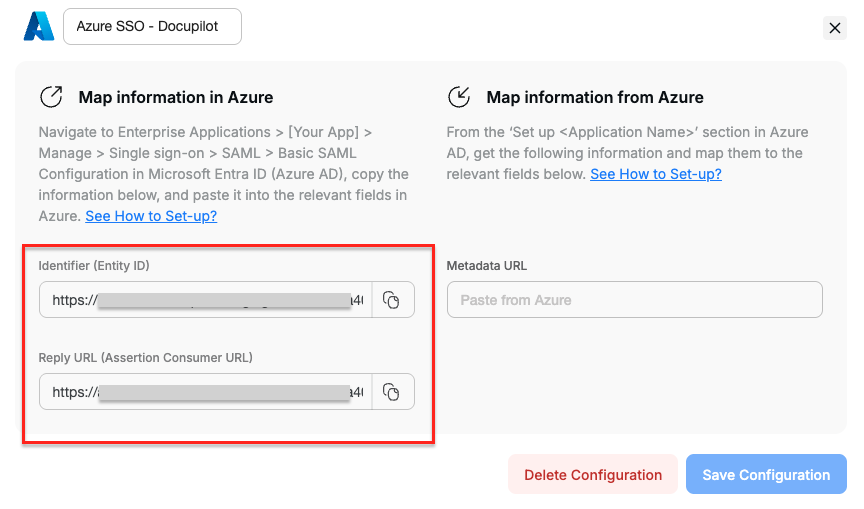
Task: Click inside the Reply URL text field
Action: (x=205, y=392)
